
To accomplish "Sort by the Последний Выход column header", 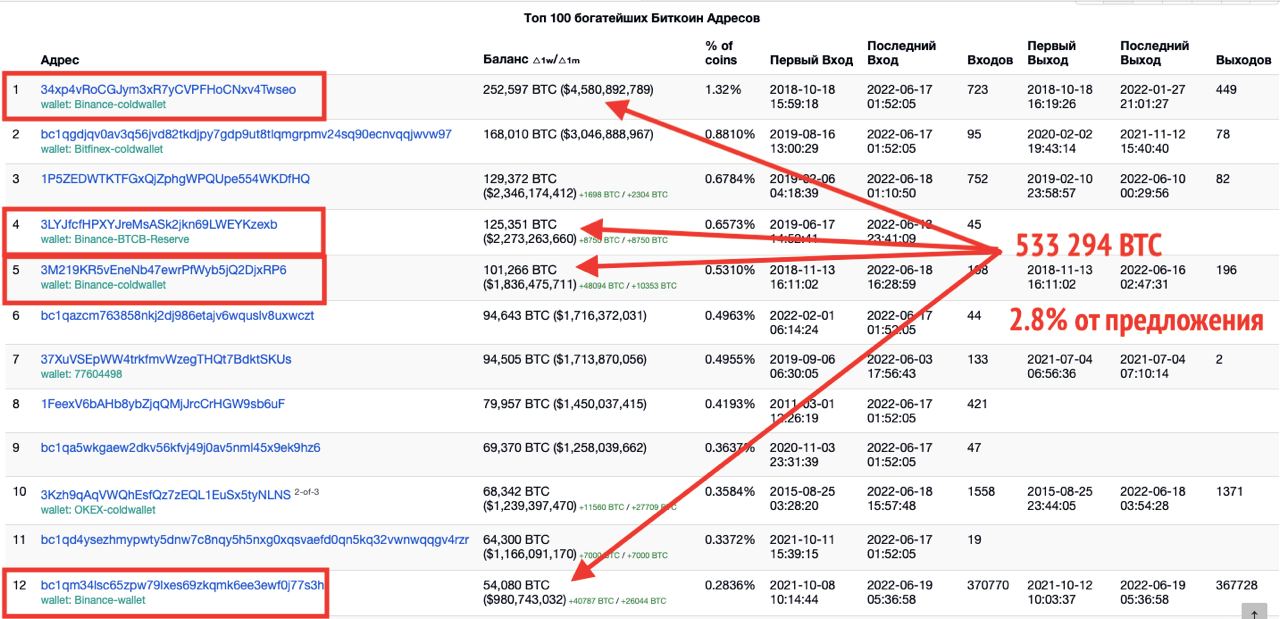I will pos(1154,53).
